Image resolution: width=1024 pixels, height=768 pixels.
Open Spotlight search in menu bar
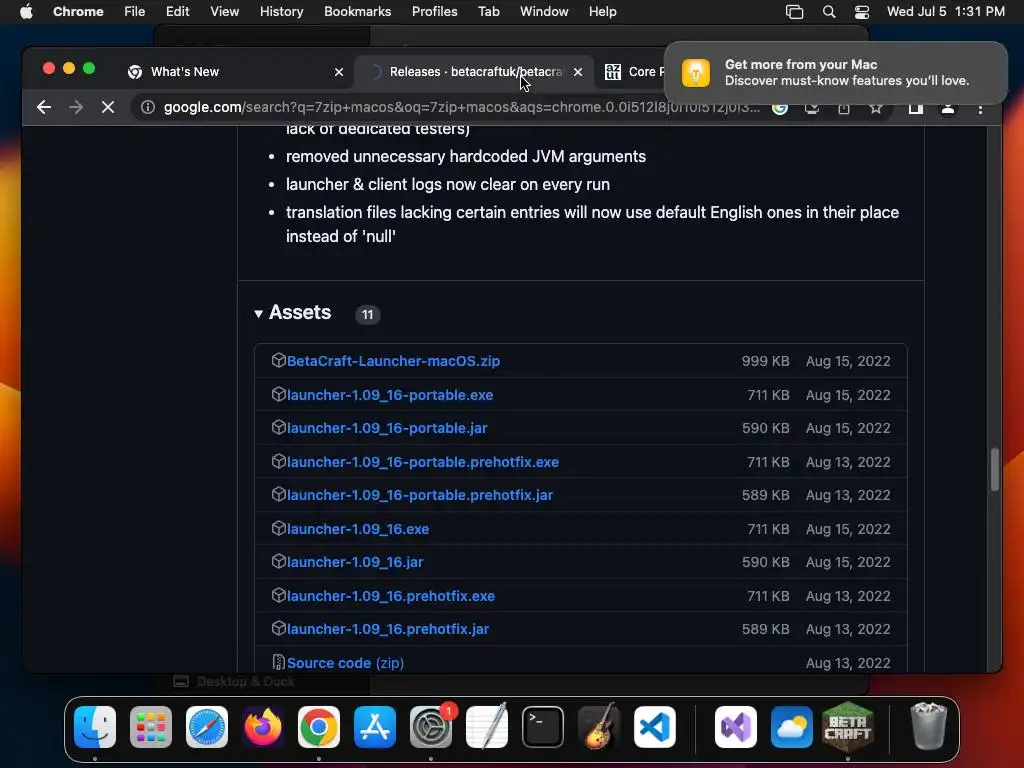point(829,12)
